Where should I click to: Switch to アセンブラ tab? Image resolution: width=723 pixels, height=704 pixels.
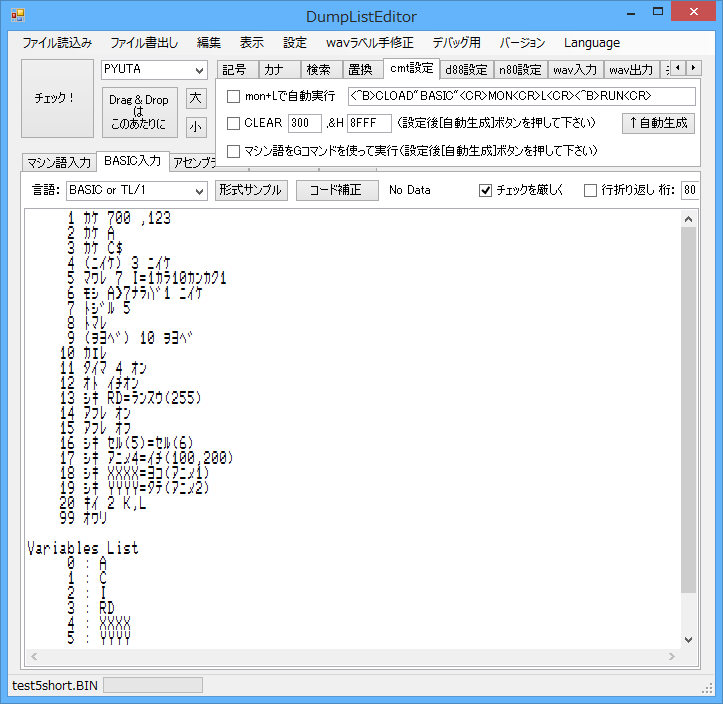194,162
